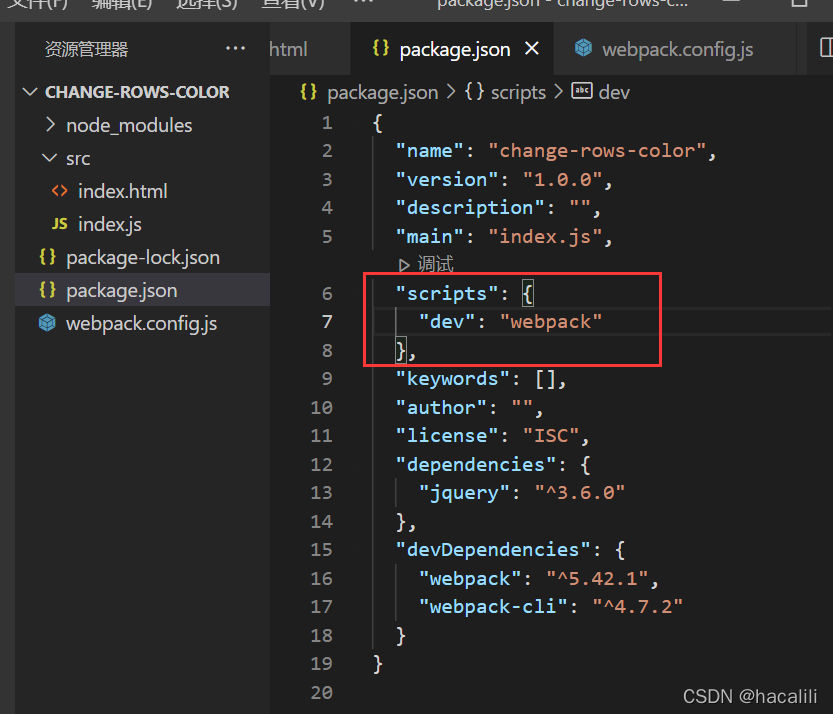
Task: Click the webpack icon on webpack.config.js tab
Action: click(583, 47)
